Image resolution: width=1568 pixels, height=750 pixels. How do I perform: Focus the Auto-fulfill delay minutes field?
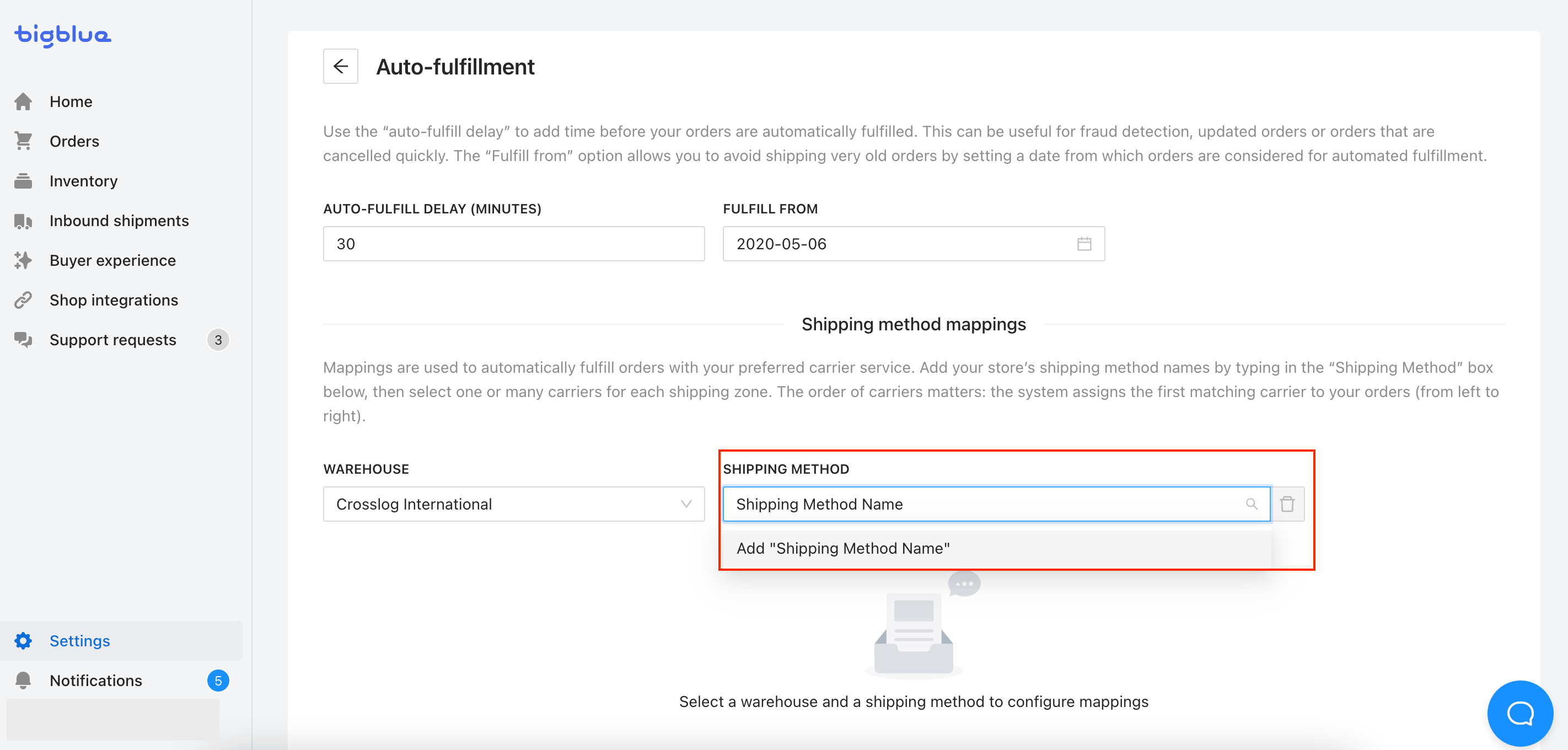click(x=514, y=244)
